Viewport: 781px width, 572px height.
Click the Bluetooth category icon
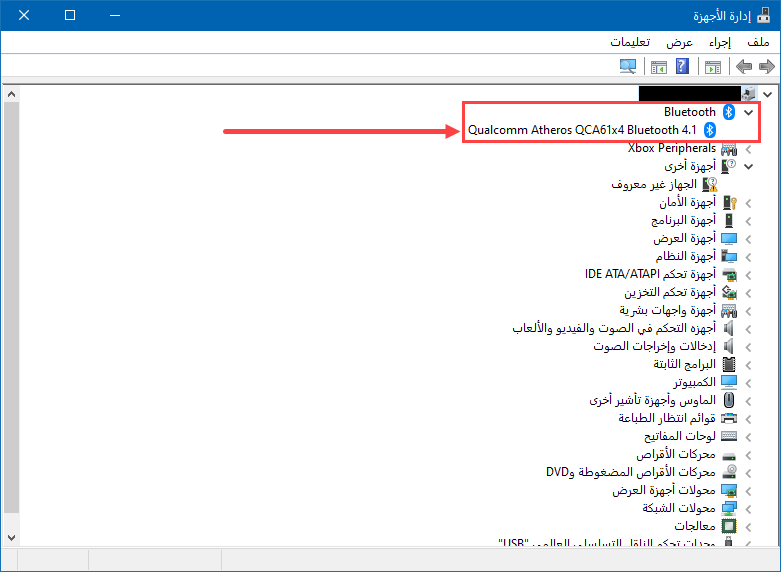[729, 112]
